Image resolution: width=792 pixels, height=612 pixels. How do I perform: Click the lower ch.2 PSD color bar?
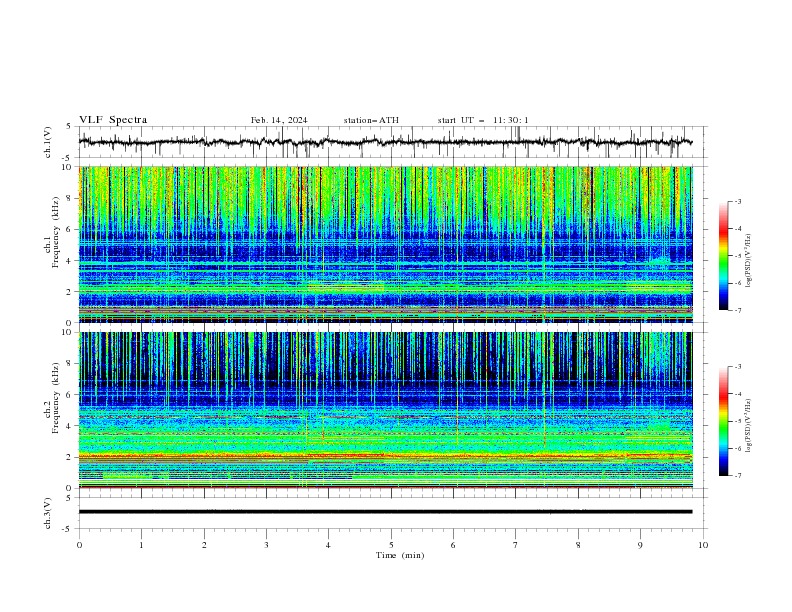pos(723,421)
